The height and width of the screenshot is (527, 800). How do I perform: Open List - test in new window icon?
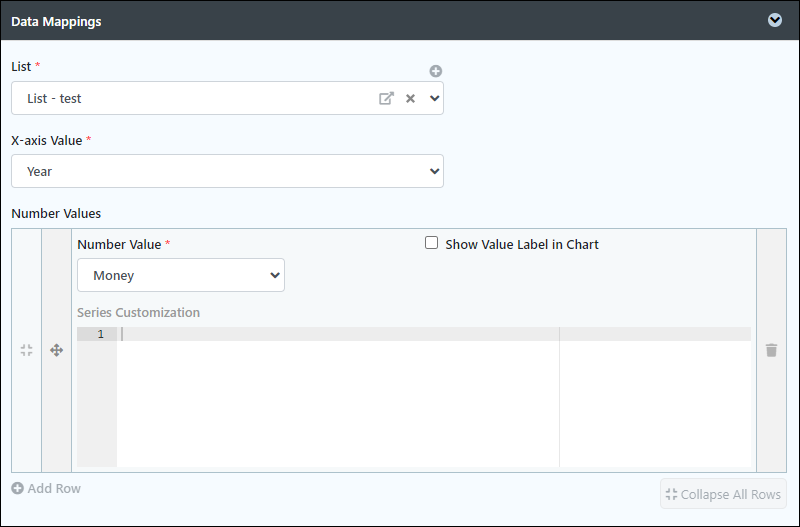point(386,98)
